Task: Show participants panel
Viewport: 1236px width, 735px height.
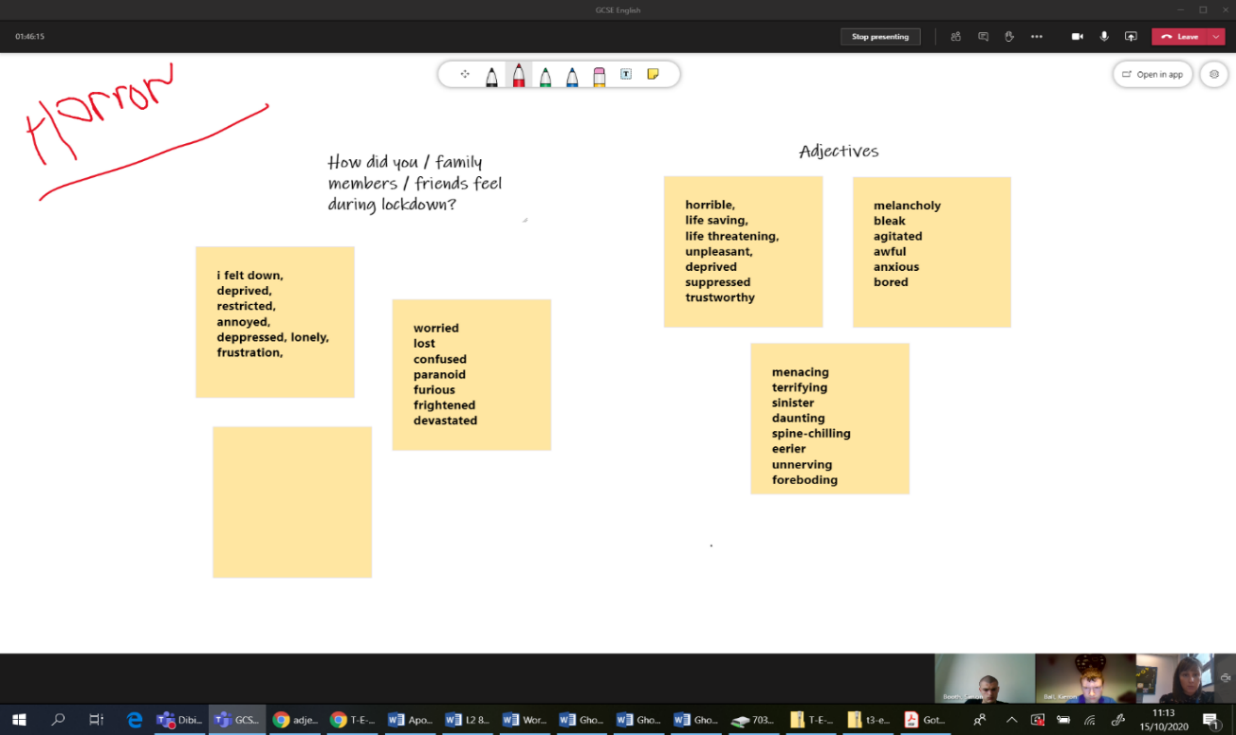Action: pyautogui.click(x=956, y=37)
